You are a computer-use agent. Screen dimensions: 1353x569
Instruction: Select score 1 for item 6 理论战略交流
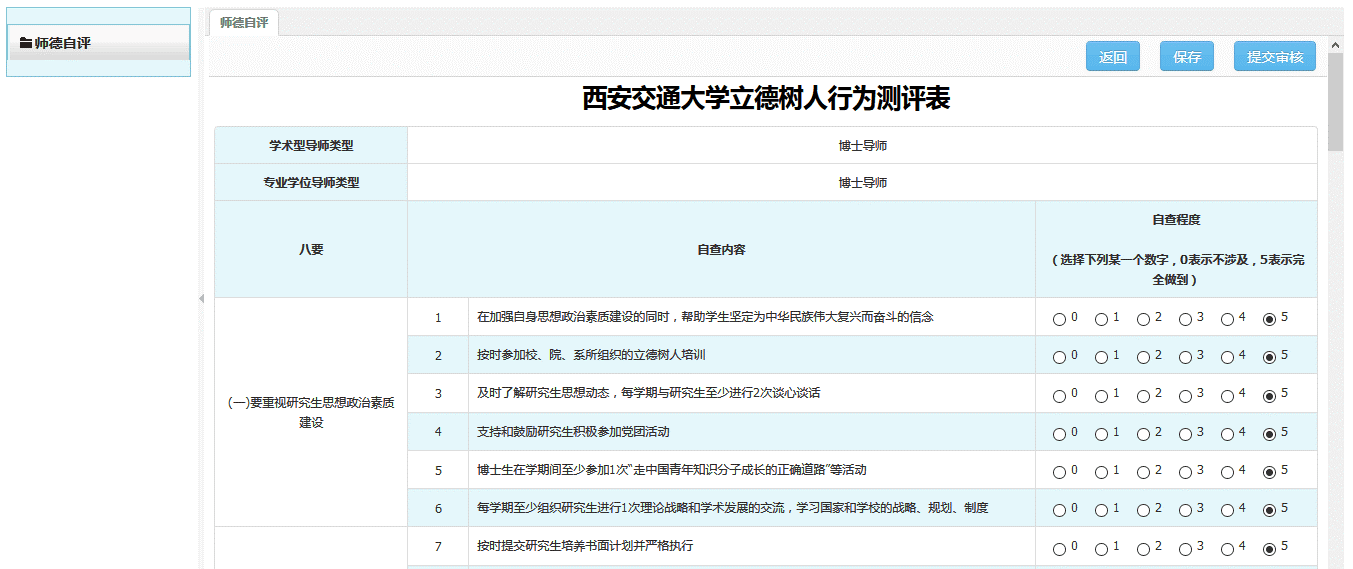[1101, 511]
